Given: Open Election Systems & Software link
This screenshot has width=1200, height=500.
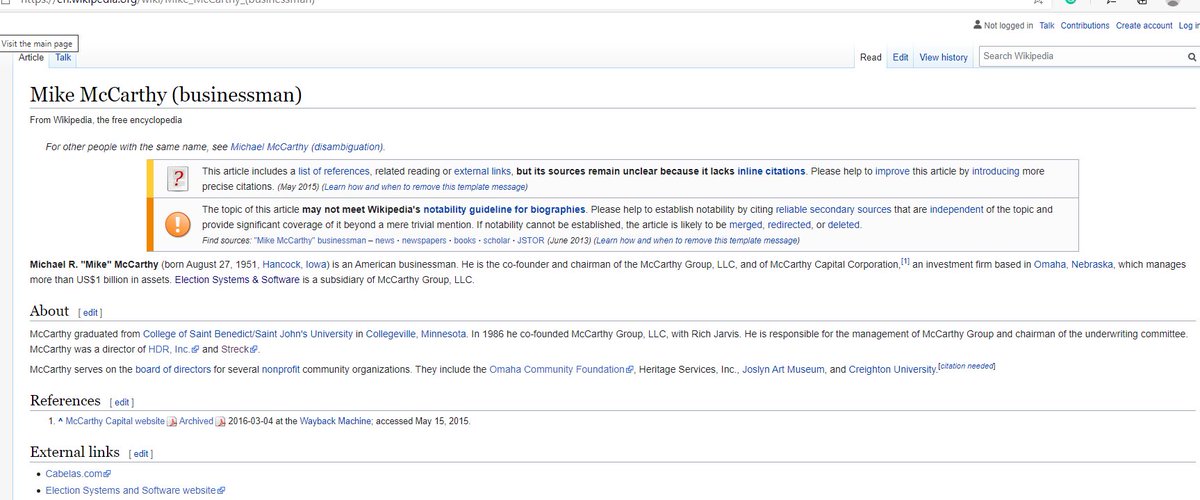Looking at the screenshot, I should pos(238,280).
